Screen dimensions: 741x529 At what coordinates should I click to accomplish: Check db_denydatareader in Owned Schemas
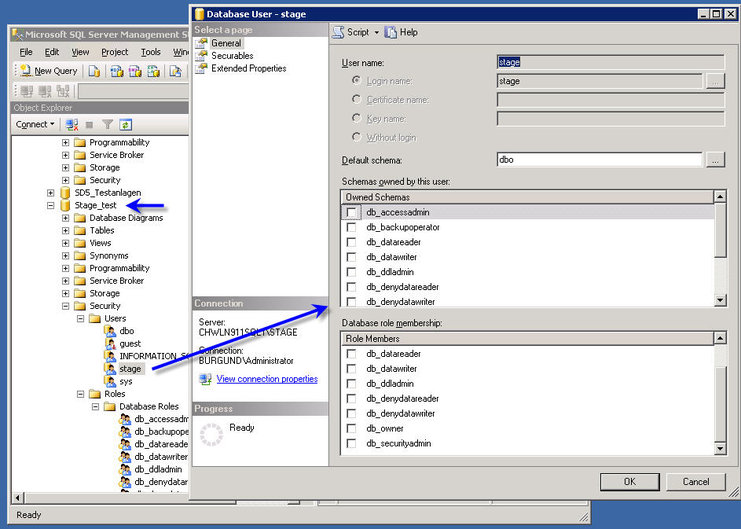pyautogui.click(x=351, y=287)
